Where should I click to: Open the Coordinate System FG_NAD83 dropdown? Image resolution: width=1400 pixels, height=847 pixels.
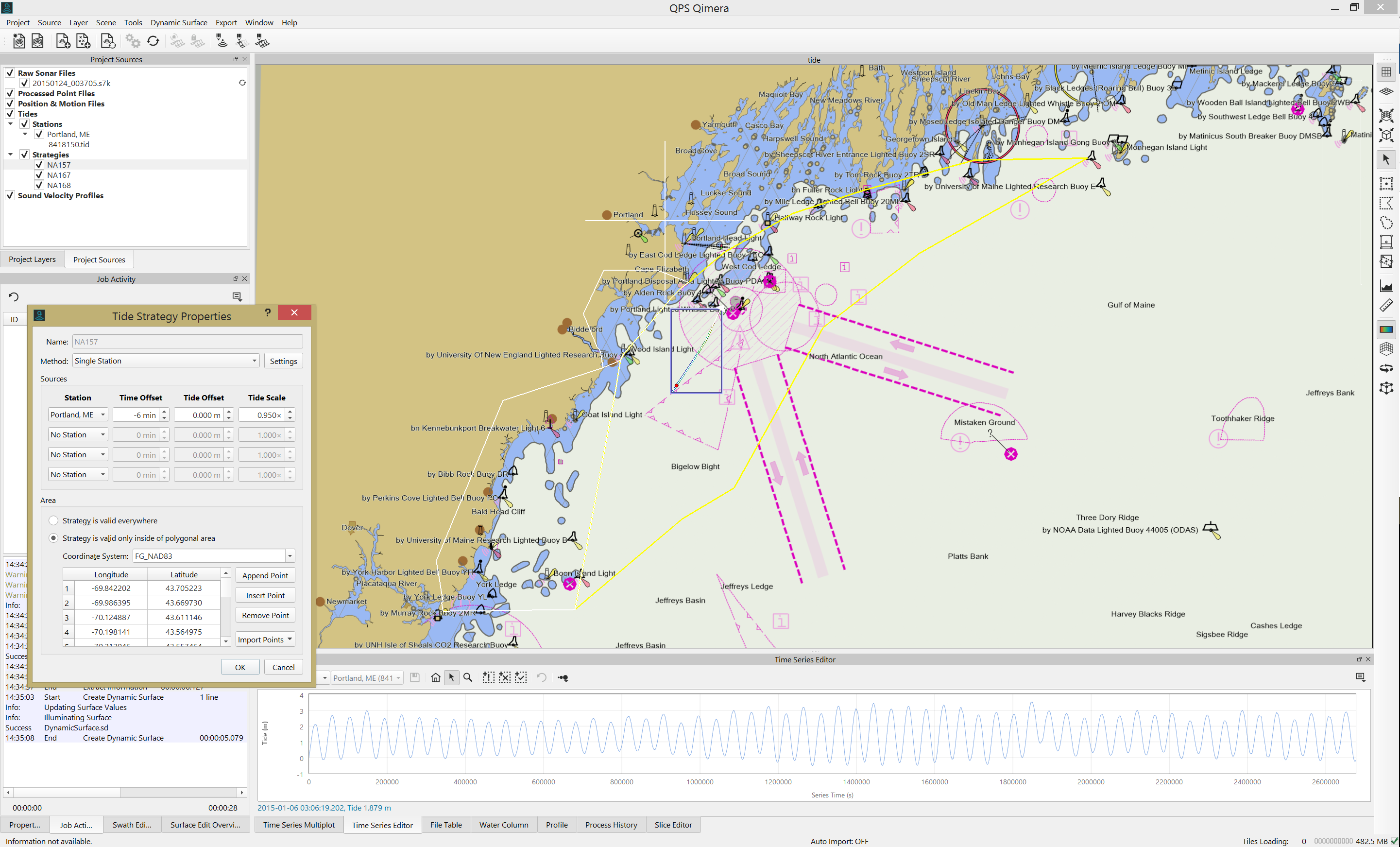pyautogui.click(x=290, y=556)
